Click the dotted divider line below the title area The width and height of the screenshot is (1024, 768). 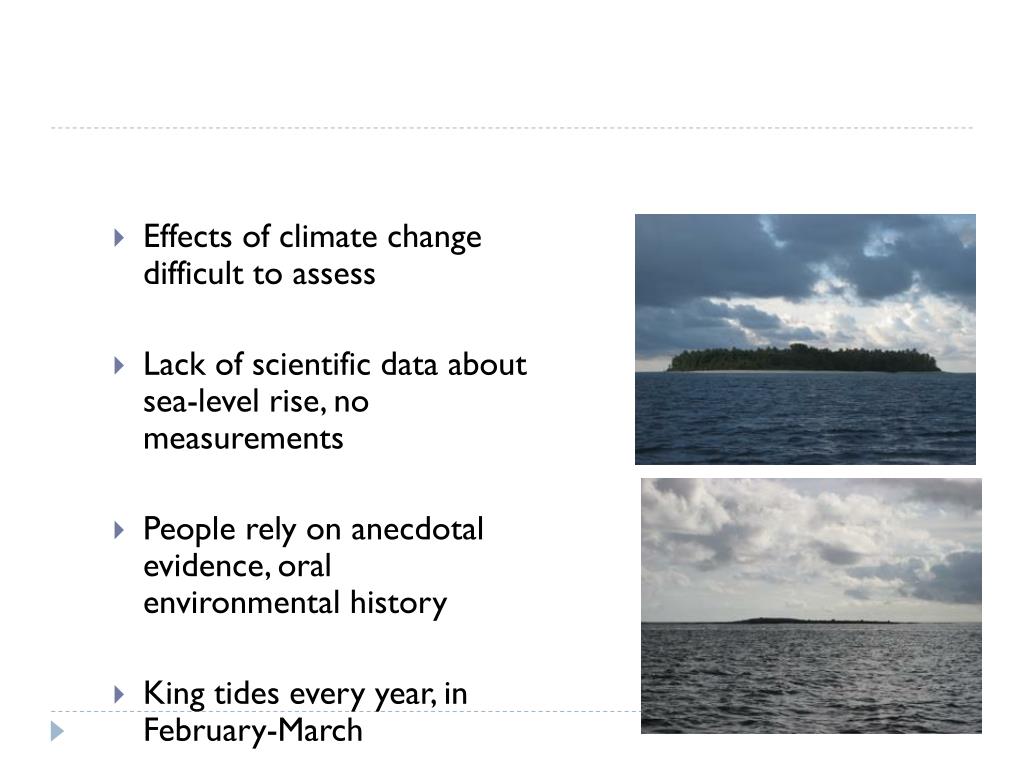point(512,128)
